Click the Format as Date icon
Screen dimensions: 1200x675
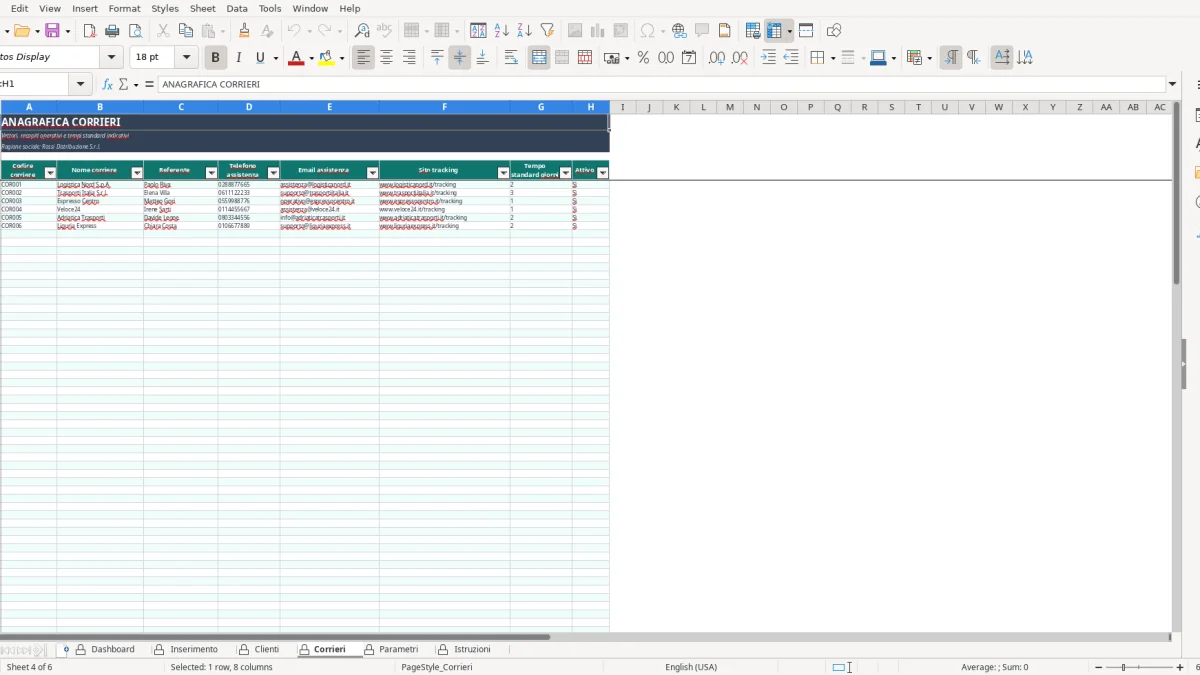689,58
